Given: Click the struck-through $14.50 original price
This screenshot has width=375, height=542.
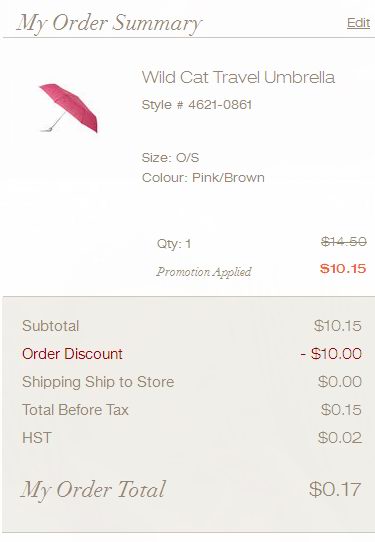Looking at the screenshot, I should tap(344, 241).
